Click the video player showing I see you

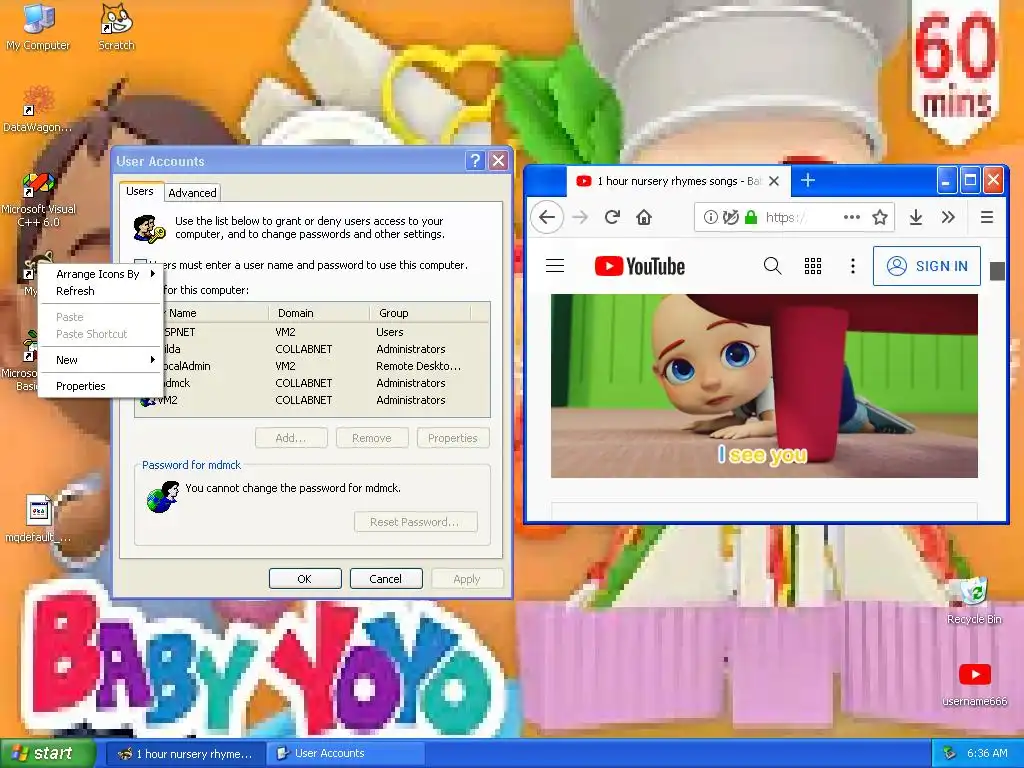coord(764,385)
